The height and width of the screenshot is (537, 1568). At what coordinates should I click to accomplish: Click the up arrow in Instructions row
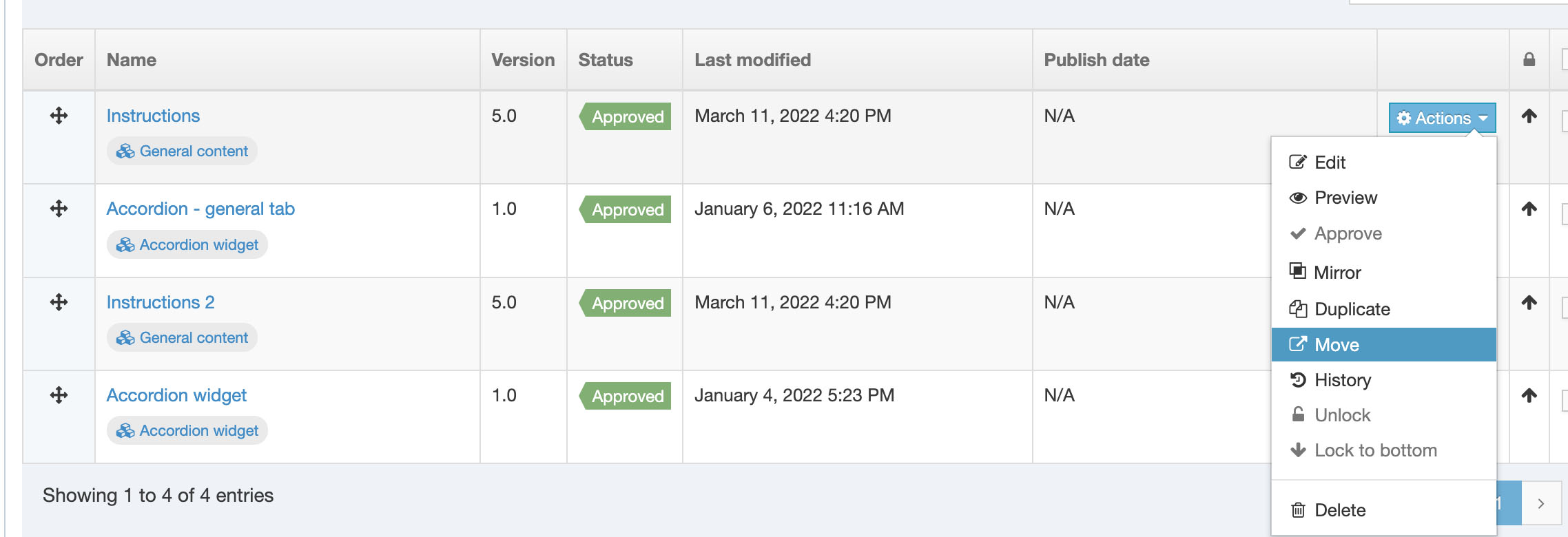pos(1529,116)
